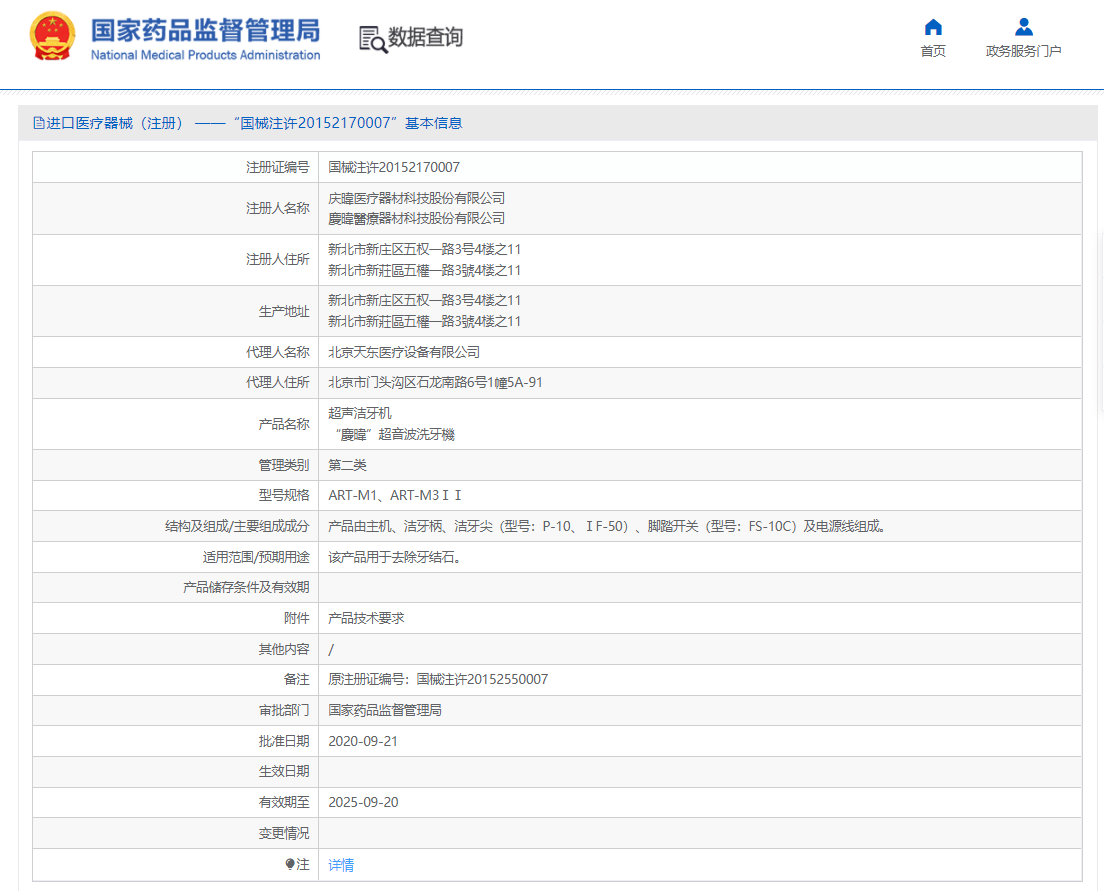The height and width of the screenshot is (891, 1104).
Task: Click structure description 产品由主机、洁牙柄
Action: coord(607,526)
